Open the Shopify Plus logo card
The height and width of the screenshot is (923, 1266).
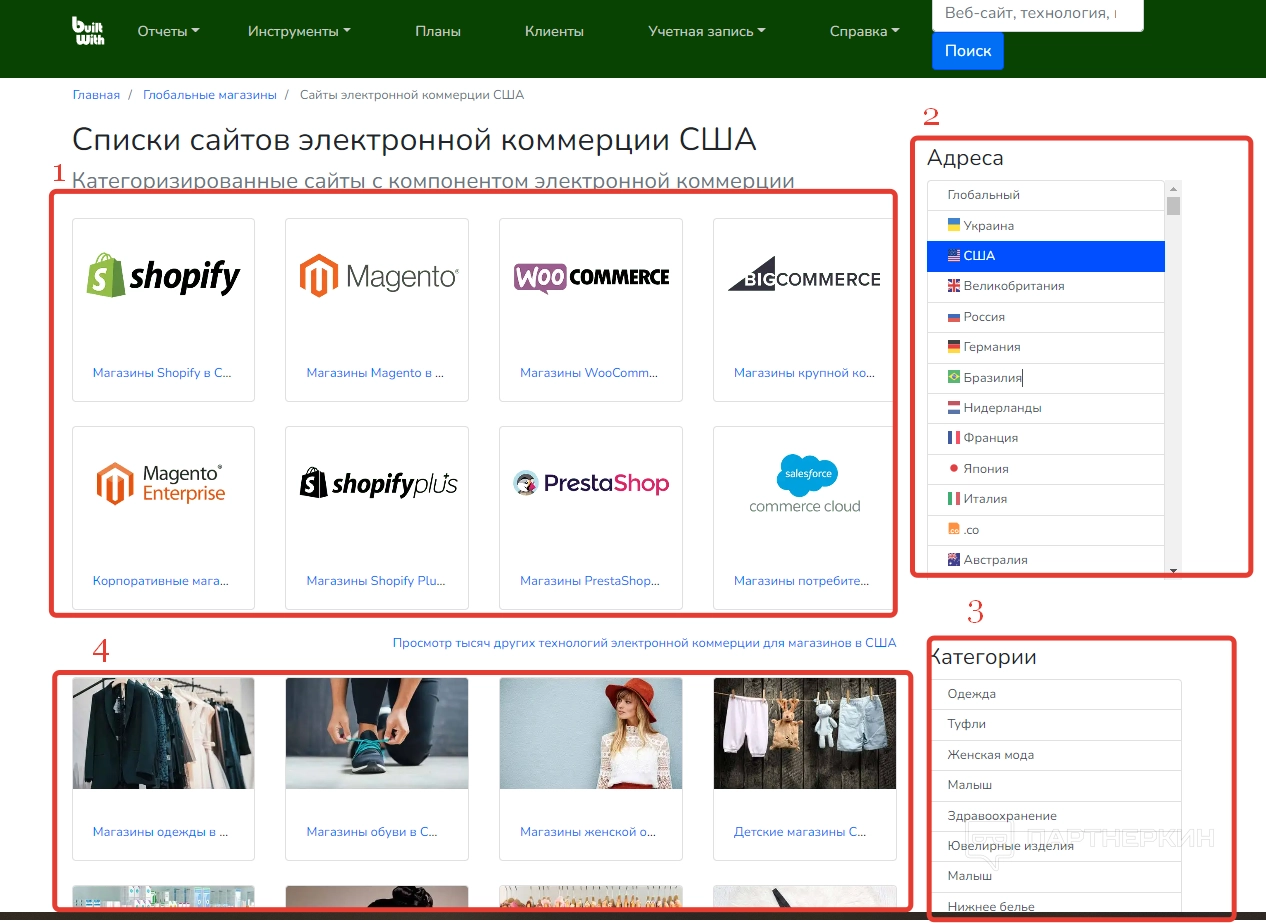(377, 484)
